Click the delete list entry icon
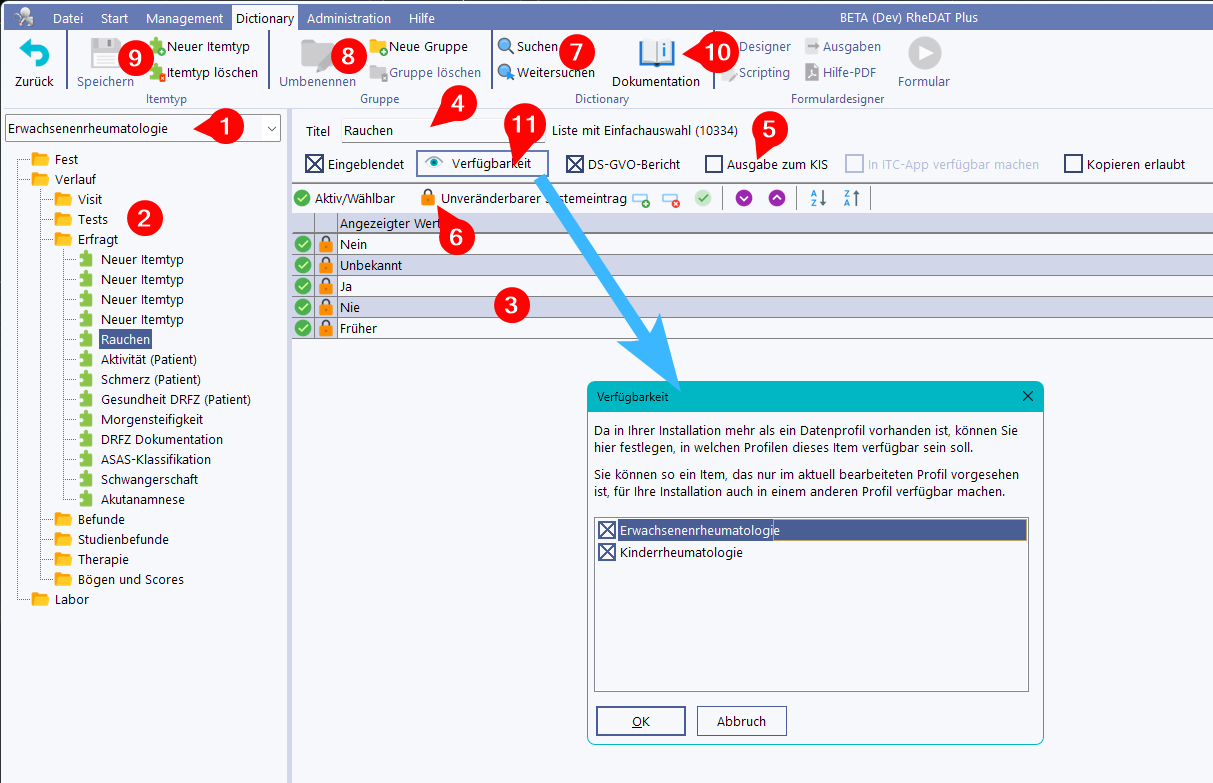Screen dimensions: 1213x783 [671, 199]
